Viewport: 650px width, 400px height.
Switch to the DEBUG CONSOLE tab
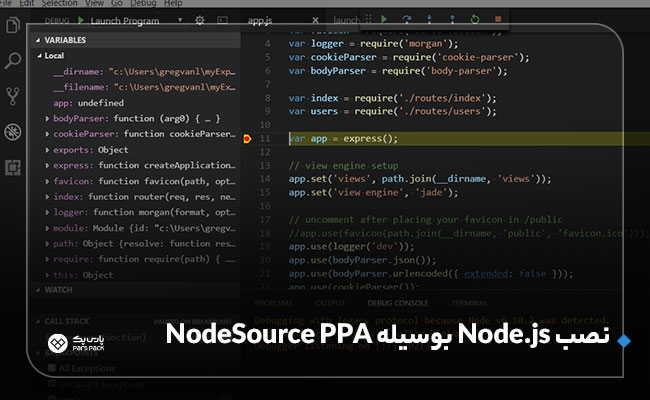click(398, 303)
